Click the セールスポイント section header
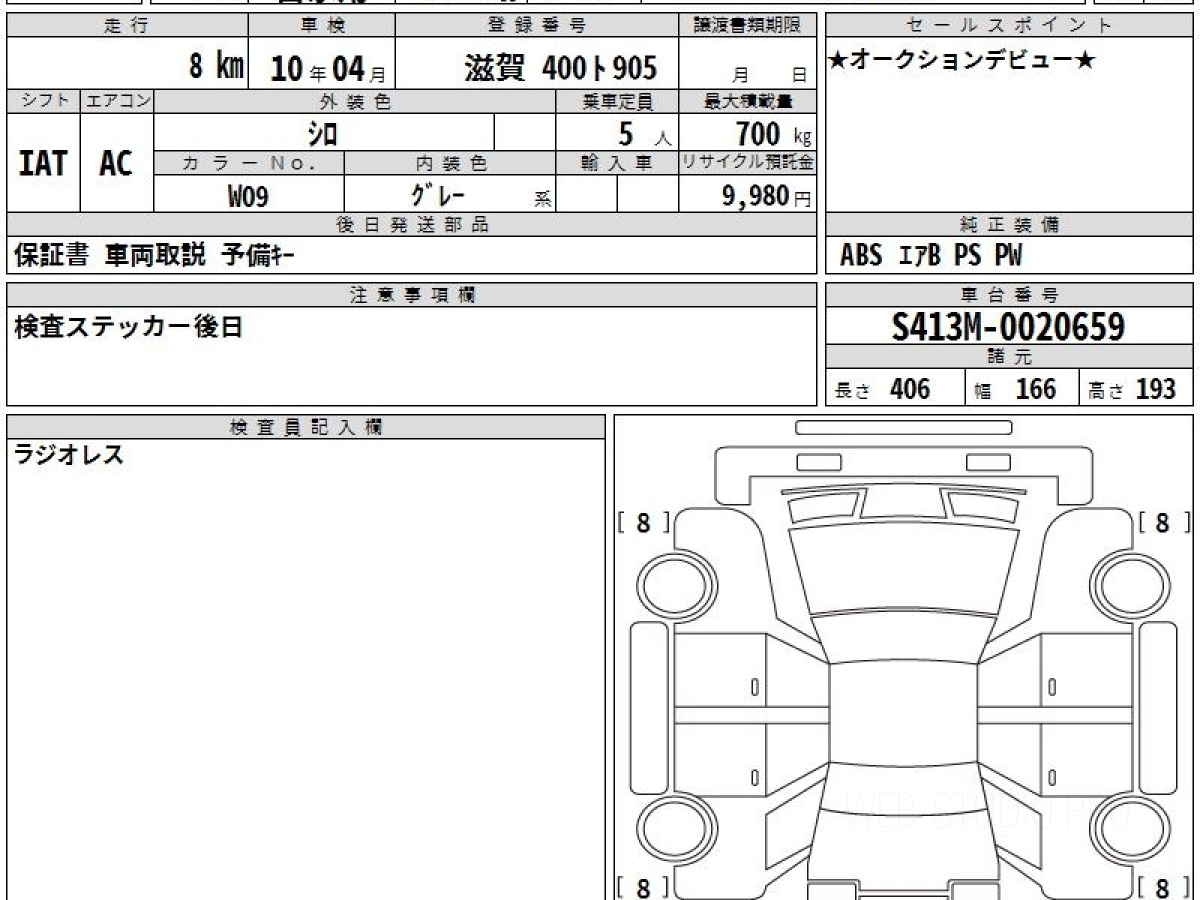The width and height of the screenshot is (1200, 900). tap(1009, 26)
